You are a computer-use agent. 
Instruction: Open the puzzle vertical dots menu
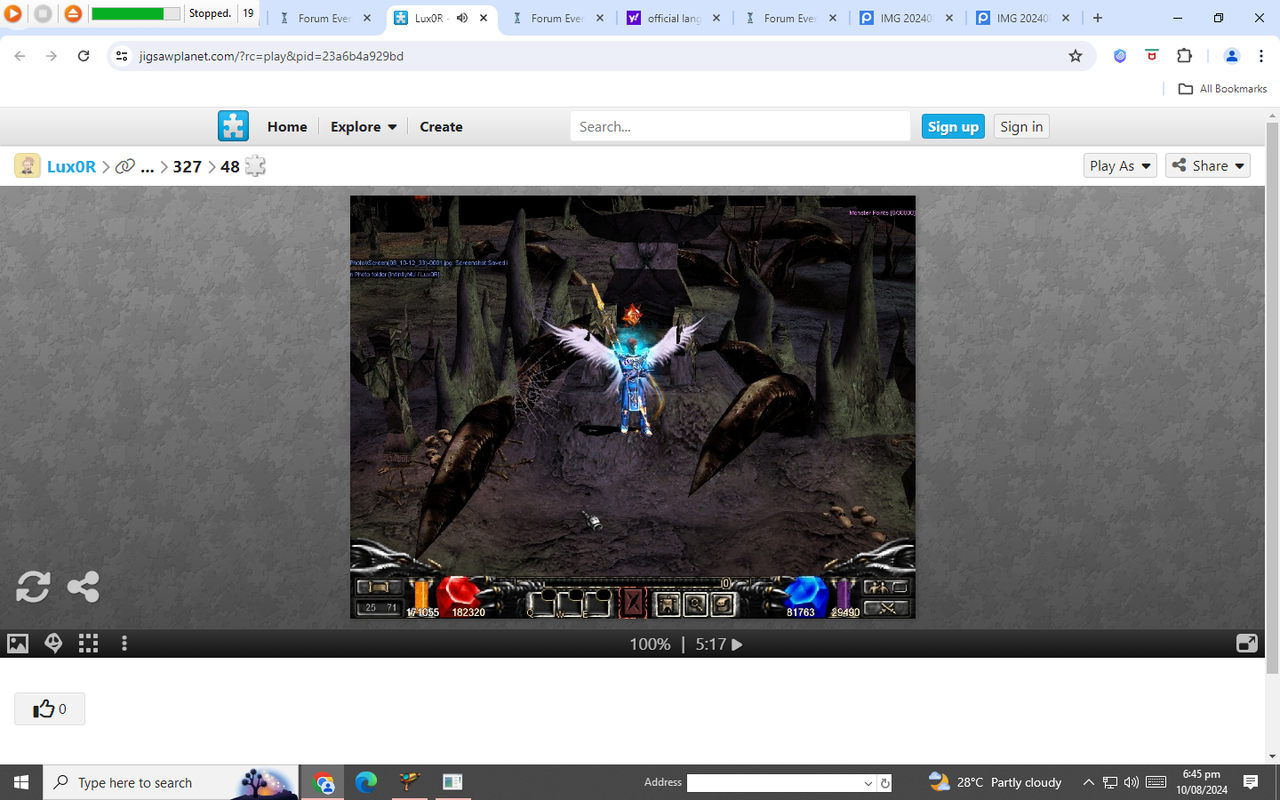pyautogui.click(x=124, y=644)
